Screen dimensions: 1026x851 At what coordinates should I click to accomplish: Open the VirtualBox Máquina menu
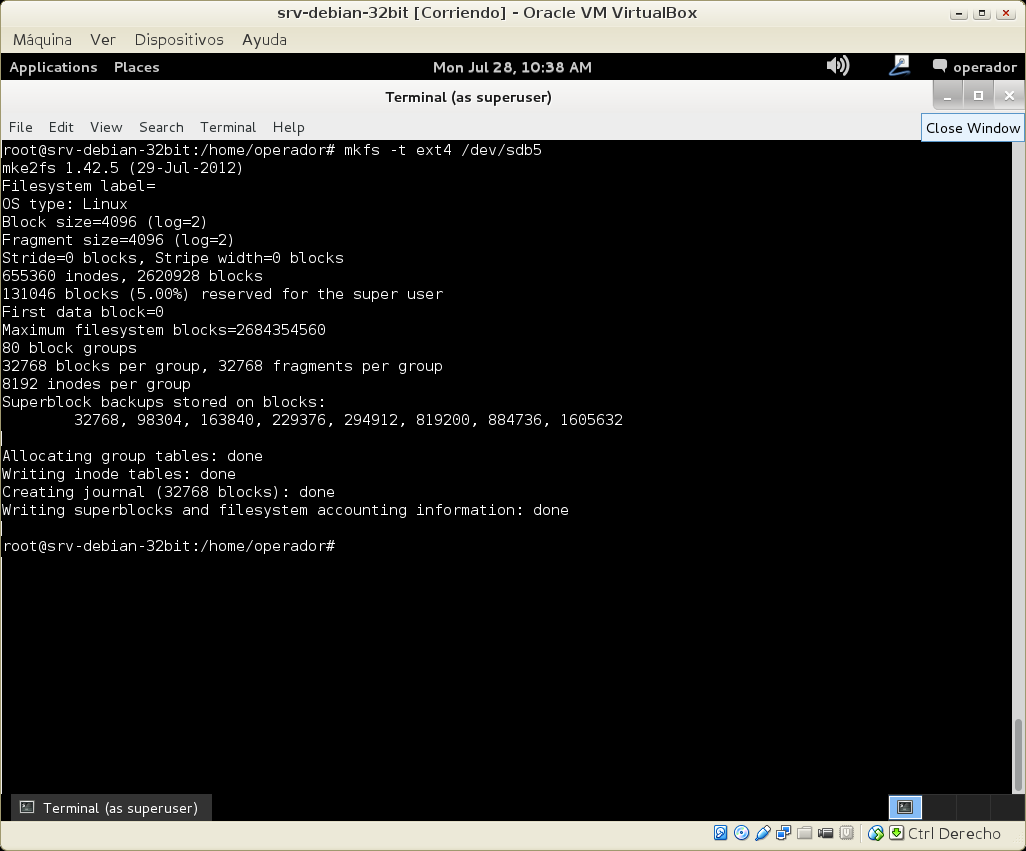(x=42, y=40)
